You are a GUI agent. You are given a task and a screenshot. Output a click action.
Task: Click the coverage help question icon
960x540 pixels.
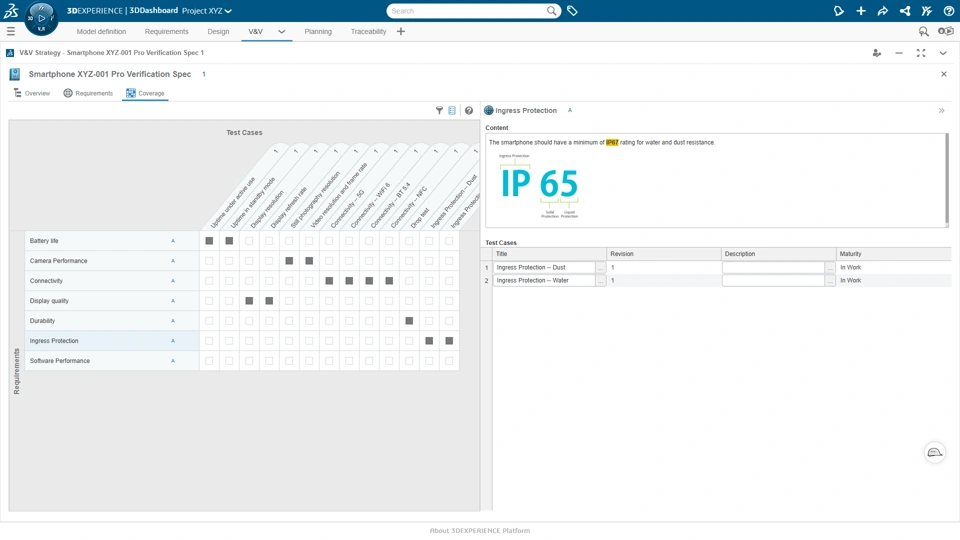click(x=468, y=110)
